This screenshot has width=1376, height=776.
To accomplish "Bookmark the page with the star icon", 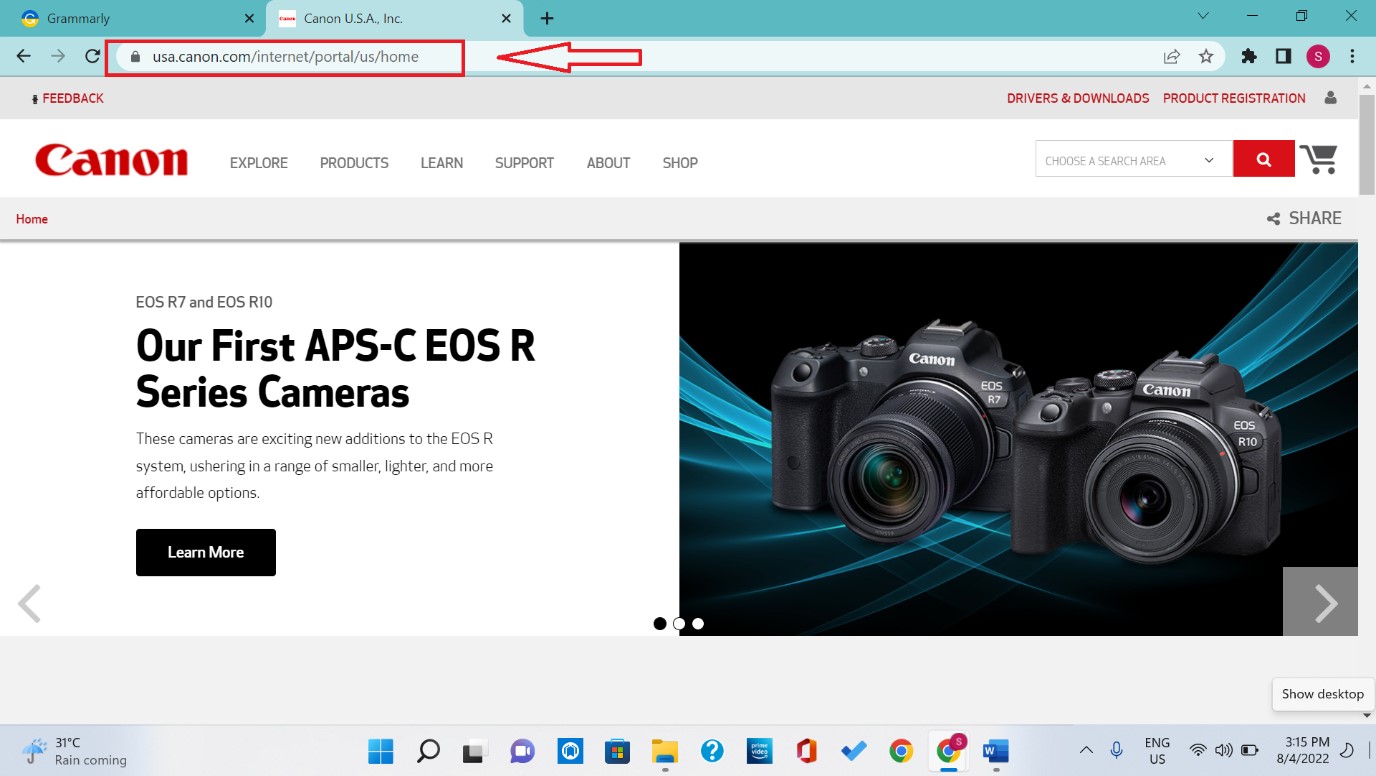I will 1205,56.
